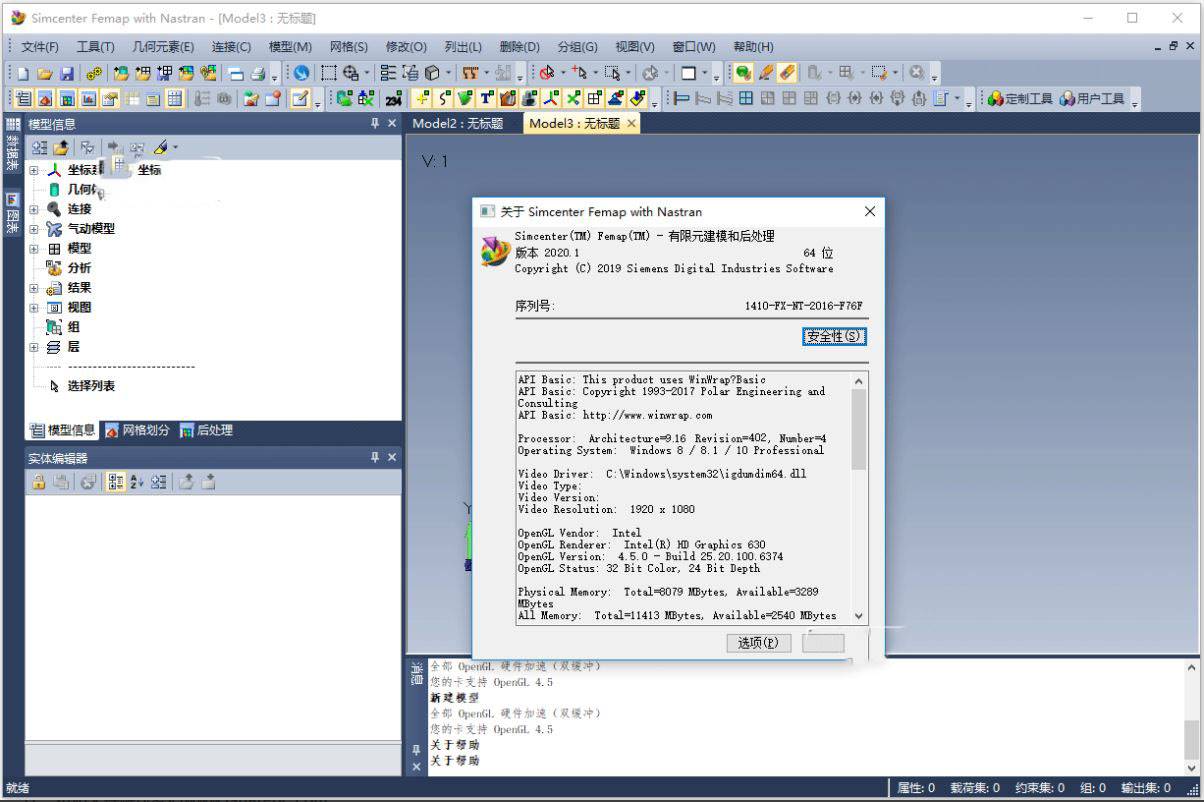Click the blue globe view icon
The width and height of the screenshot is (1204, 802).
pyautogui.click(x=301, y=73)
